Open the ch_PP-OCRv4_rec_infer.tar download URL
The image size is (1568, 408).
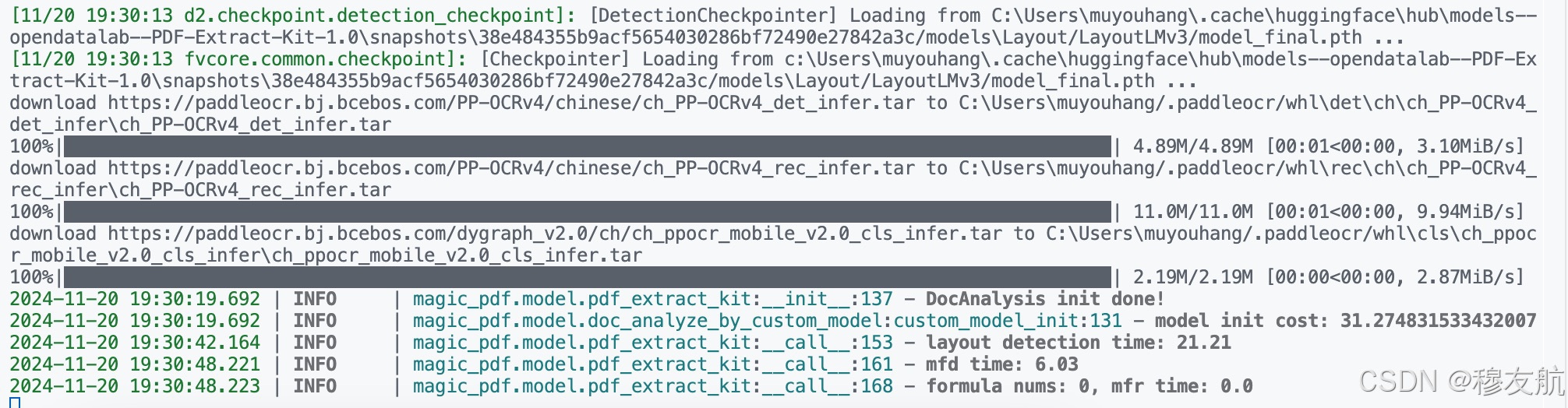click(510, 168)
